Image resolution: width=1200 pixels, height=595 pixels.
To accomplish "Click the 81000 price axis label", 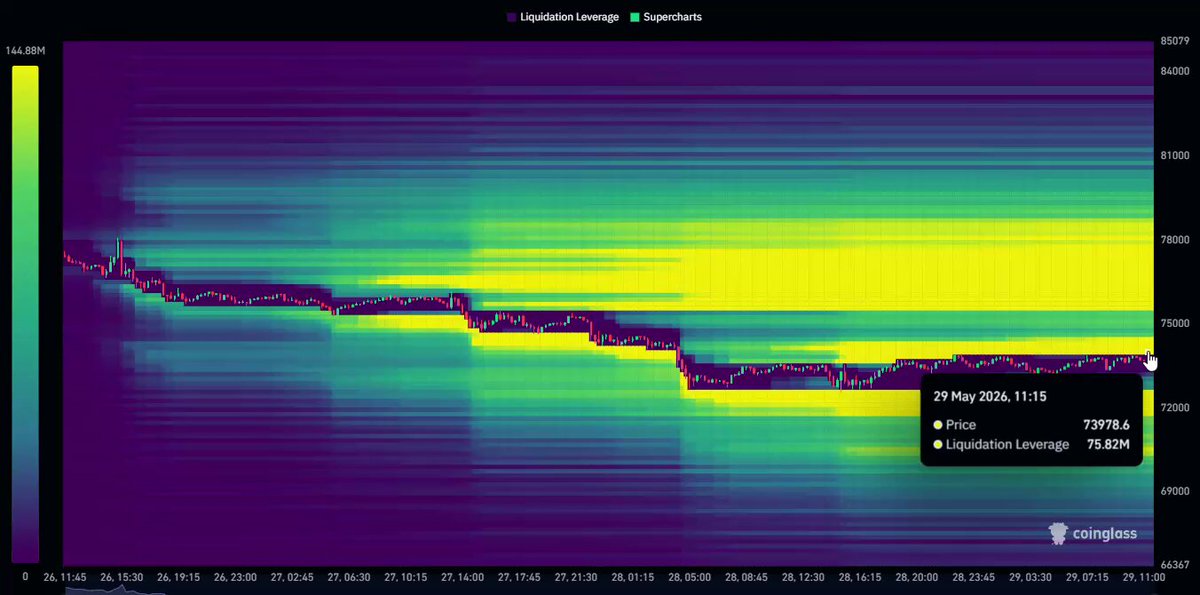I will pyautogui.click(x=1174, y=155).
